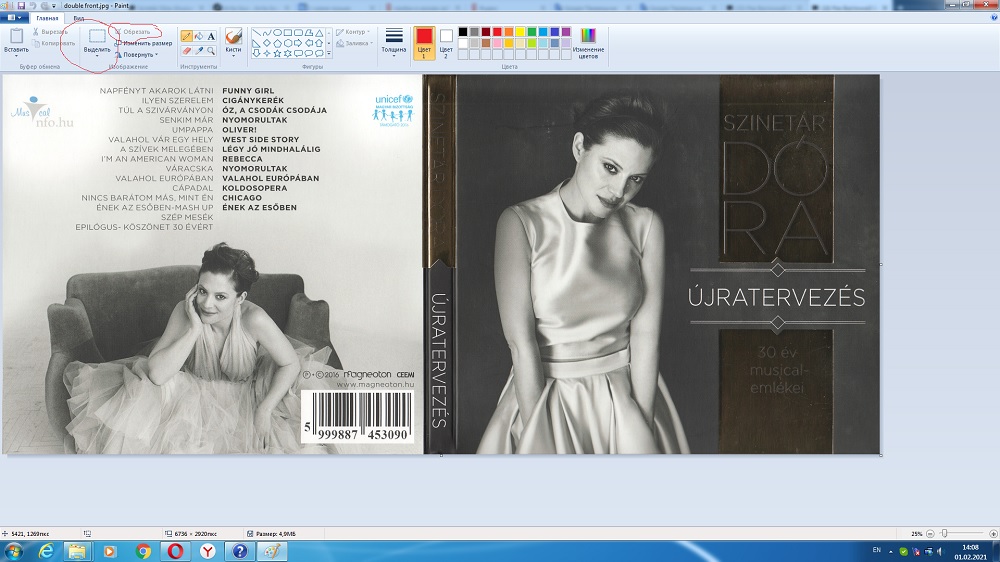Pick the purple color swatch in palette
The height and width of the screenshot is (562, 1000).
tap(566, 32)
